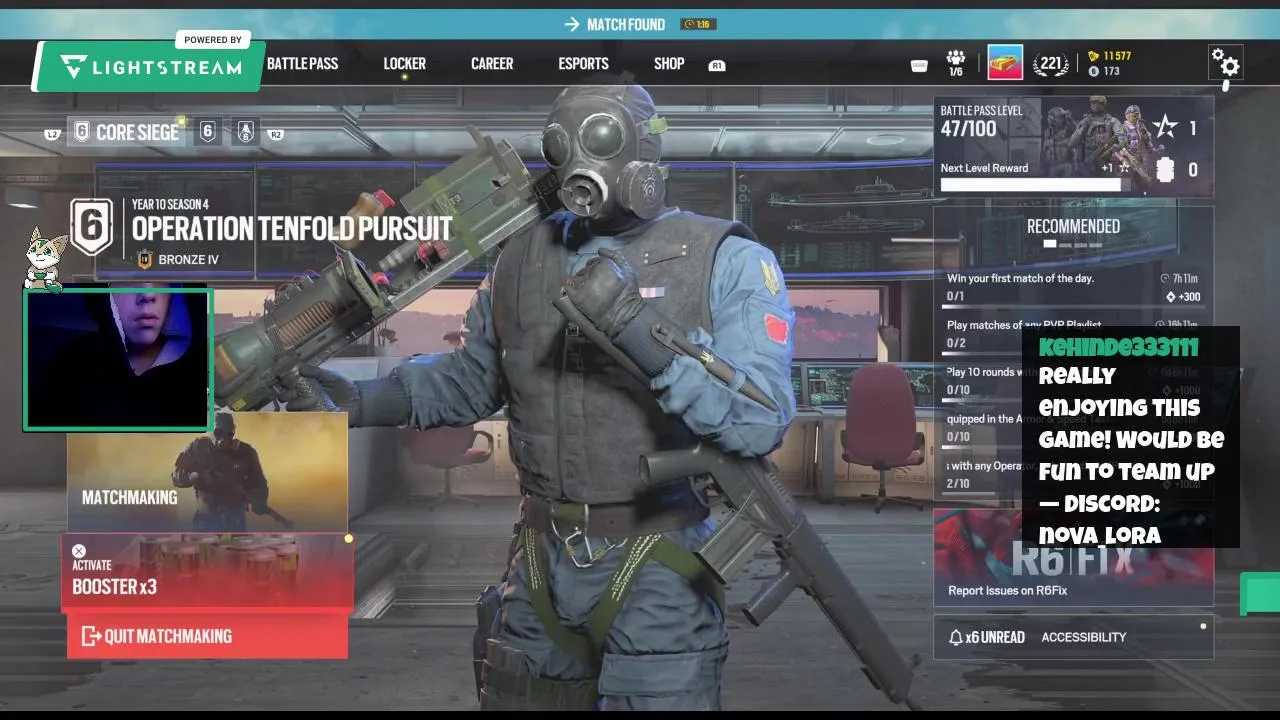1280x720 pixels.
Task: Click the L2 previous playlist prompt
Action: (x=52, y=134)
